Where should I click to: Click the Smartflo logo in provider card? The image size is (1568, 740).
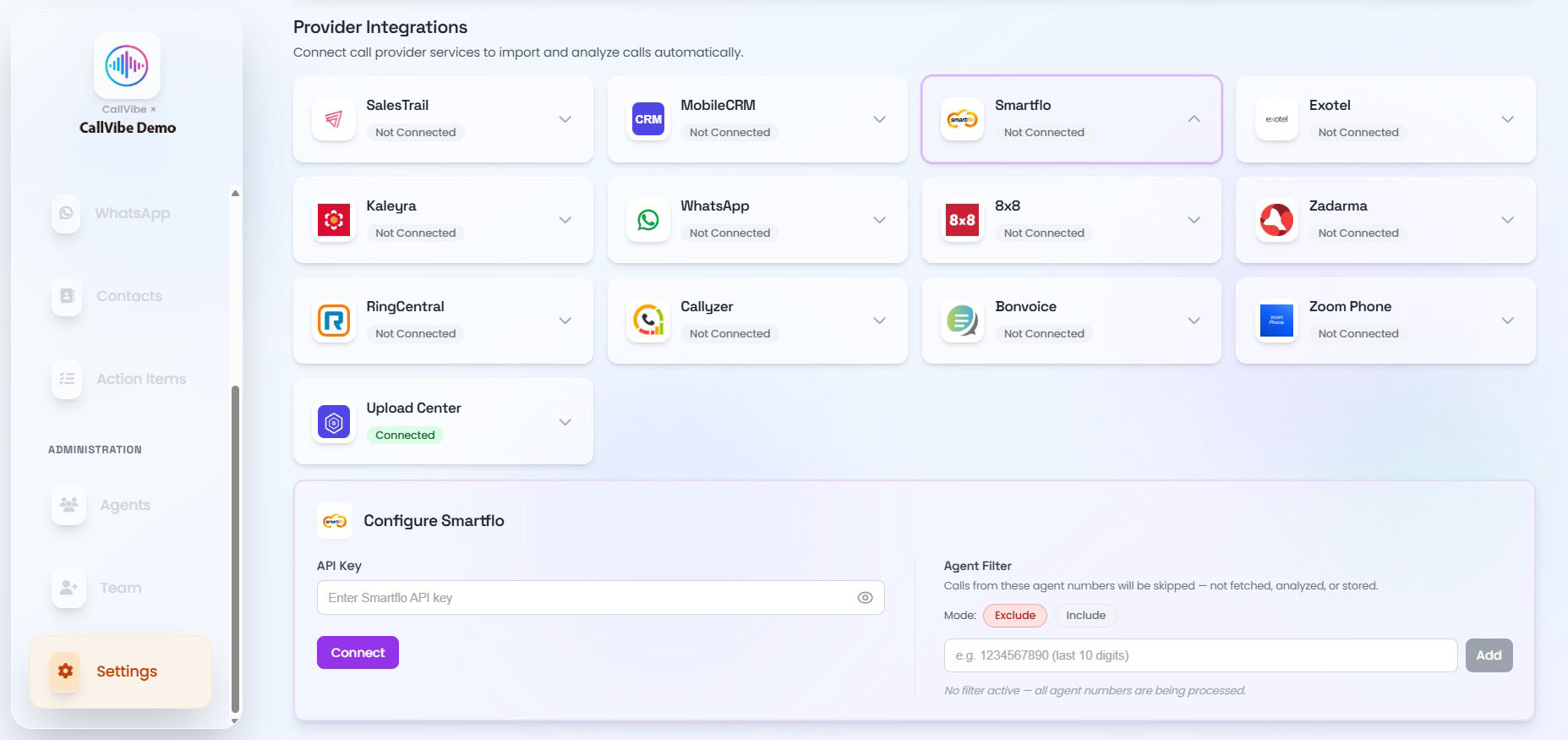(x=962, y=119)
